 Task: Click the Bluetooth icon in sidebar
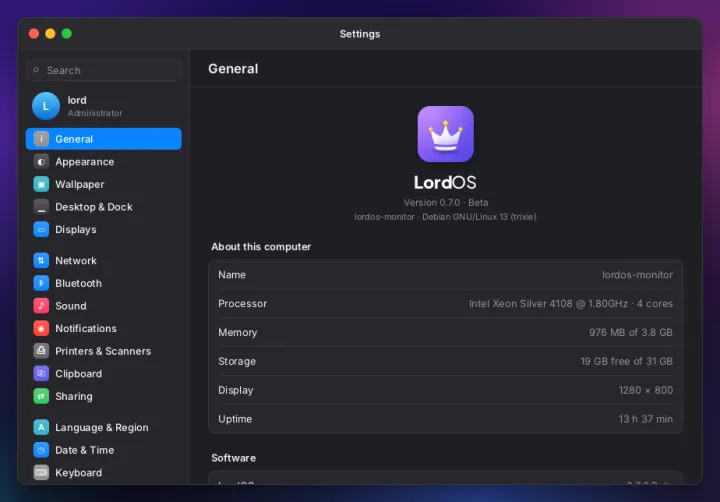[x=41, y=283]
